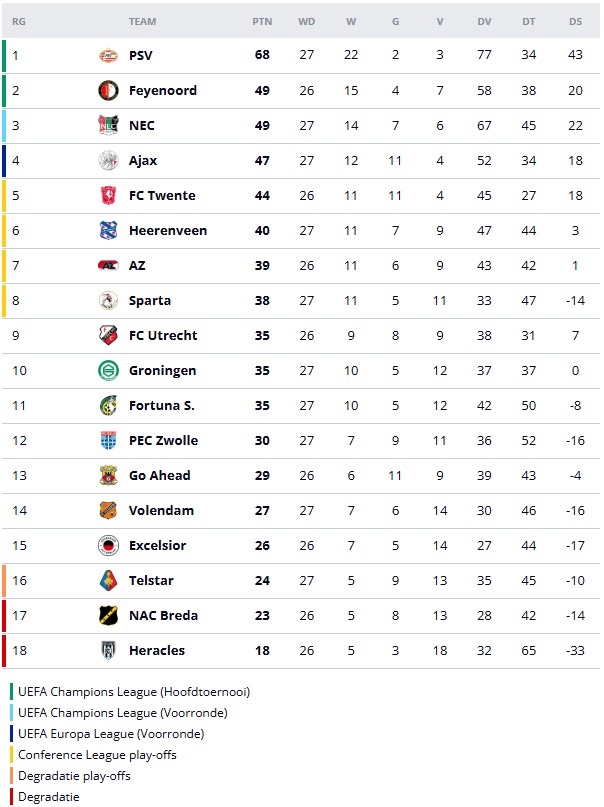Click the FC Utrecht crest icon

coord(108,335)
